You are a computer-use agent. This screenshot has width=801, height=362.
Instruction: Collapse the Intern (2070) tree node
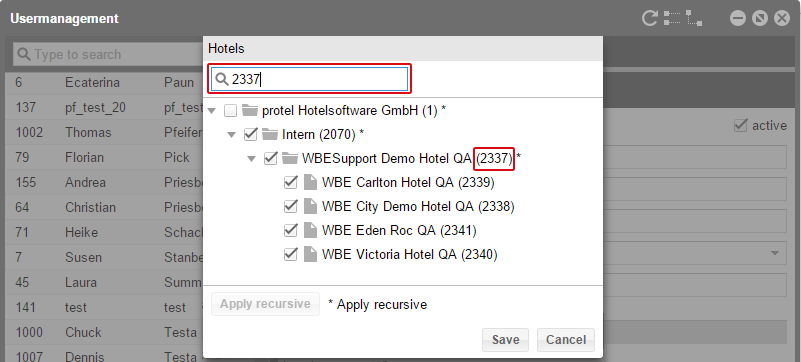[x=232, y=135]
